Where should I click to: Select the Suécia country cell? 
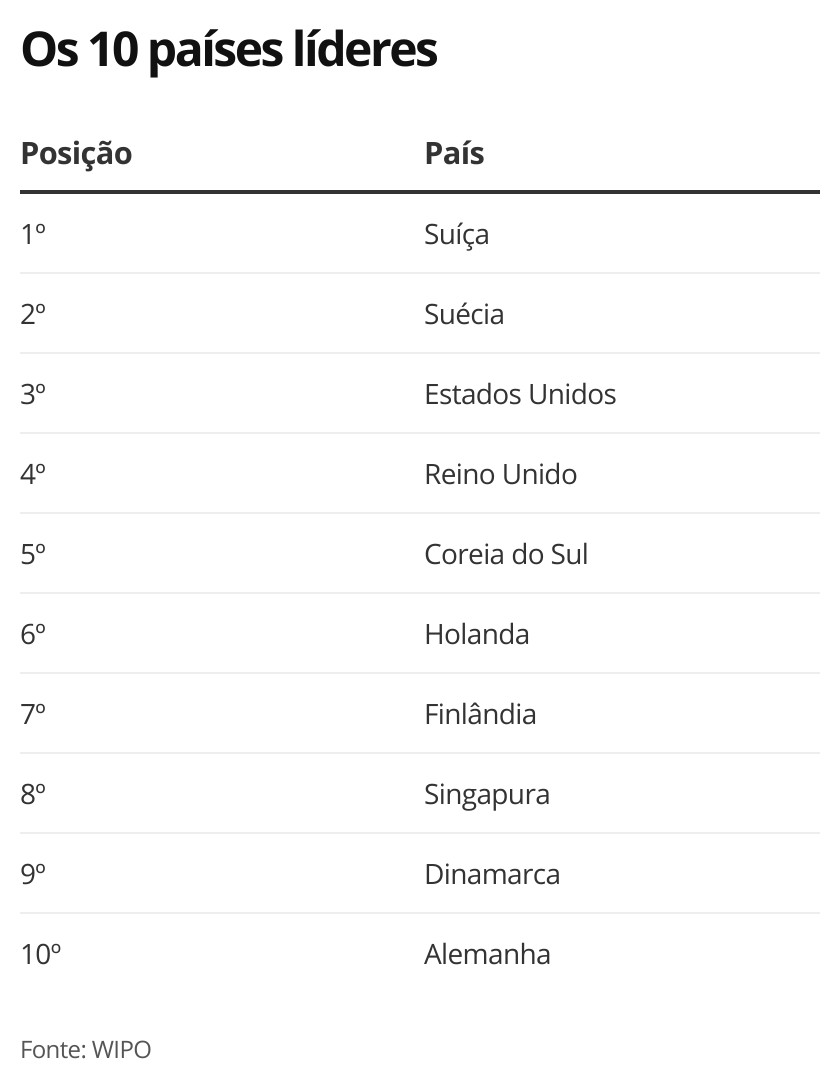pyautogui.click(x=464, y=314)
